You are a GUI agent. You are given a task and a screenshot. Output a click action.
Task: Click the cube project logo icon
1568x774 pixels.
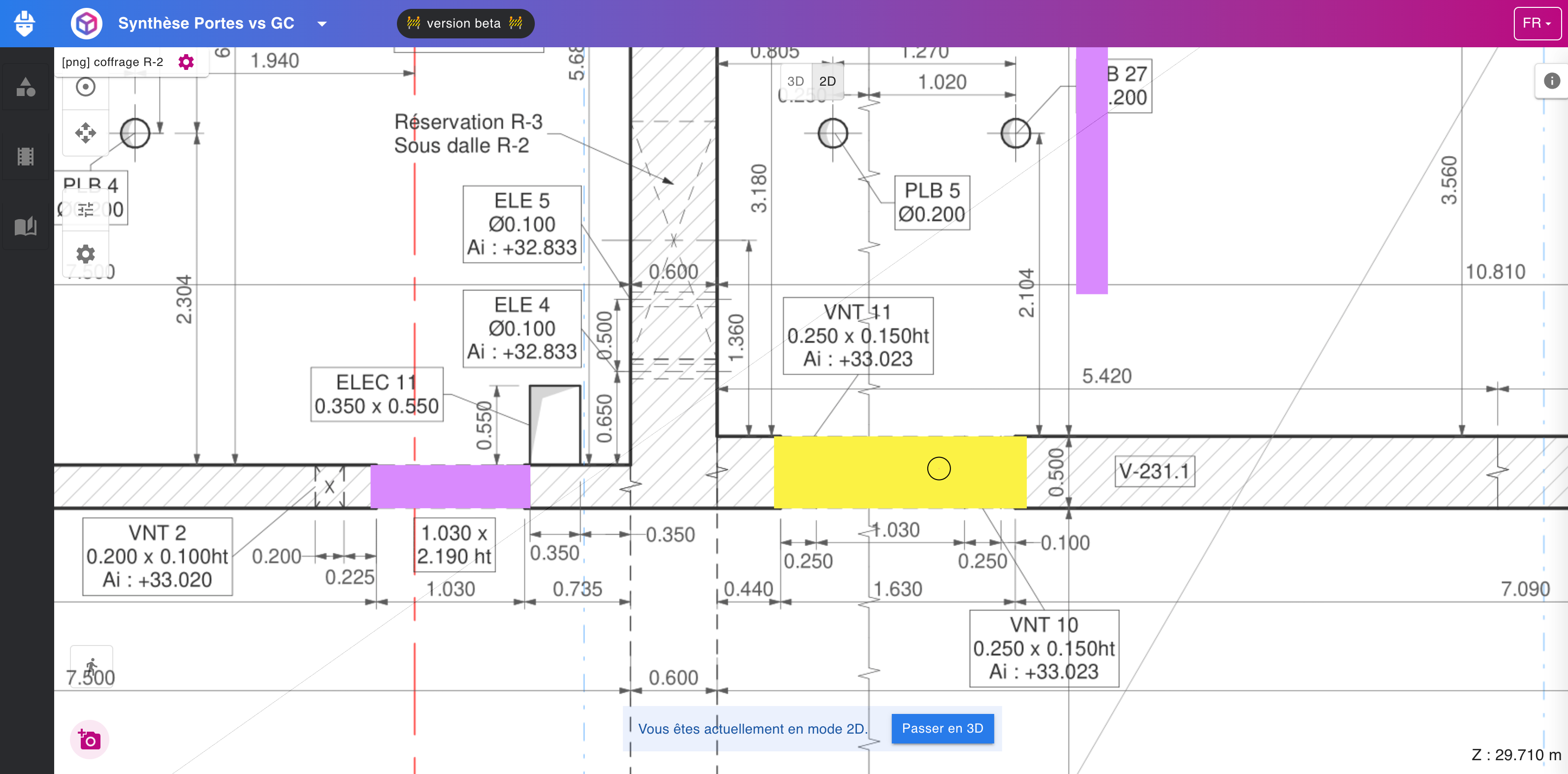(x=87, y=24)
